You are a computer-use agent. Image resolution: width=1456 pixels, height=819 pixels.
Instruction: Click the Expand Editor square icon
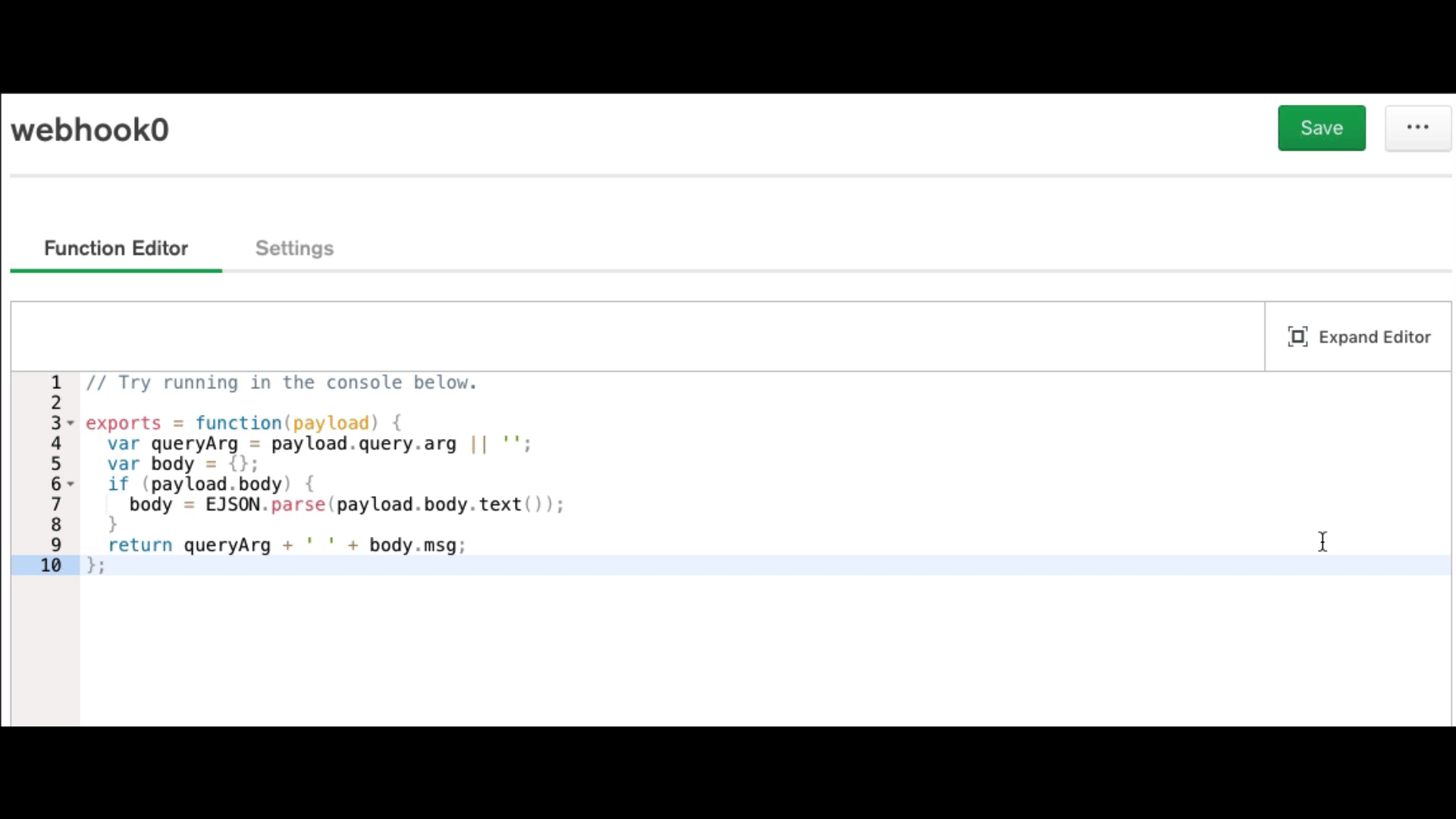(x=1298, y=337)
